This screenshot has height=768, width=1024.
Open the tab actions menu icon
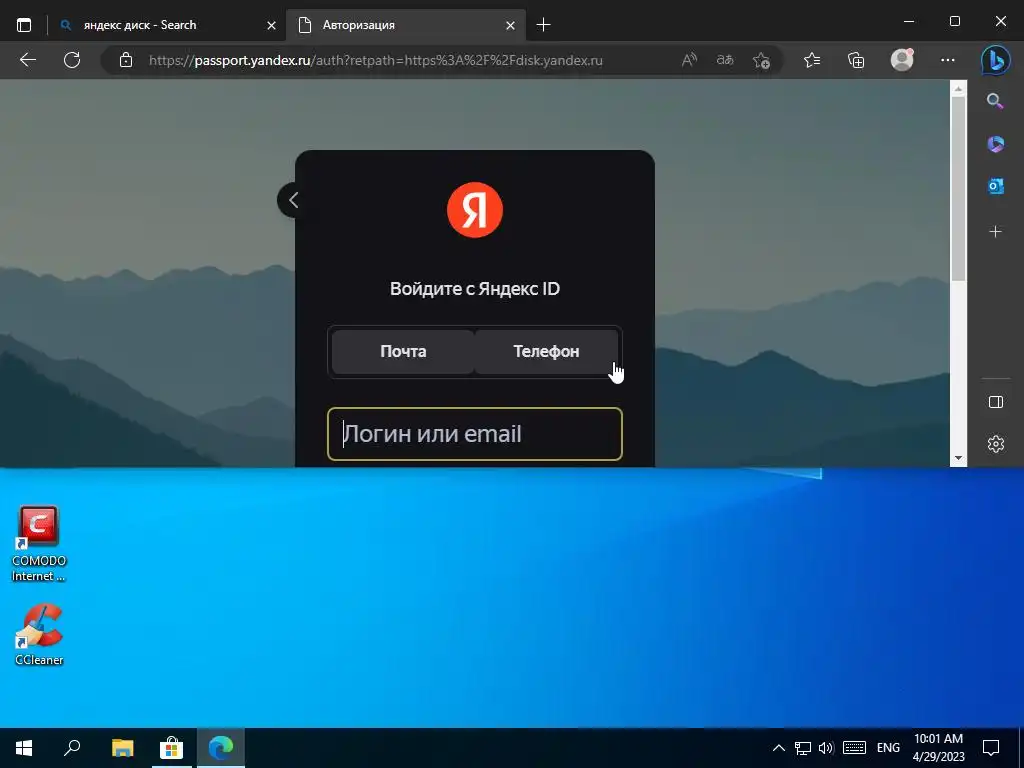tap(24, 25)
